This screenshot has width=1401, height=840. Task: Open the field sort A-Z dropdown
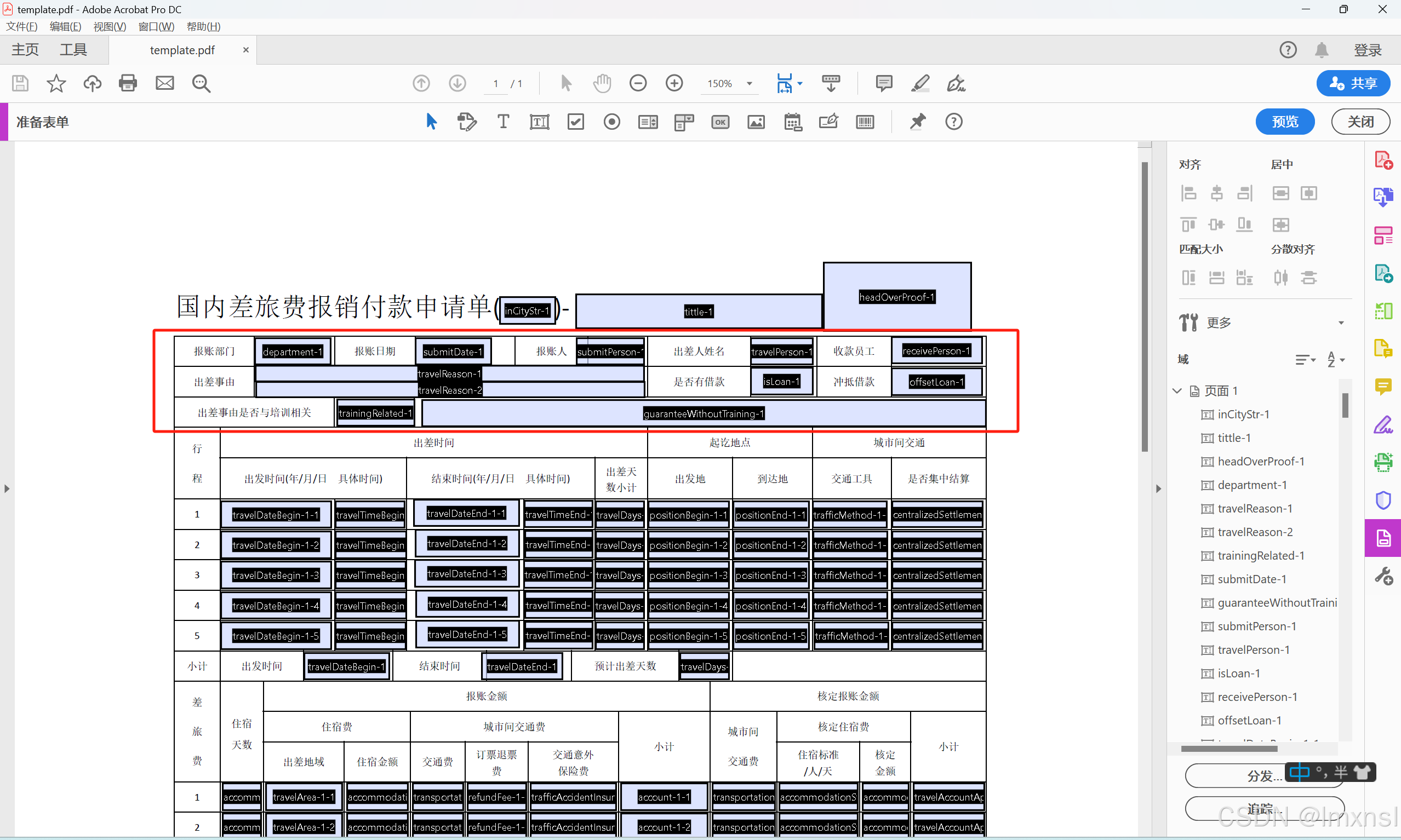[1335, 359]
